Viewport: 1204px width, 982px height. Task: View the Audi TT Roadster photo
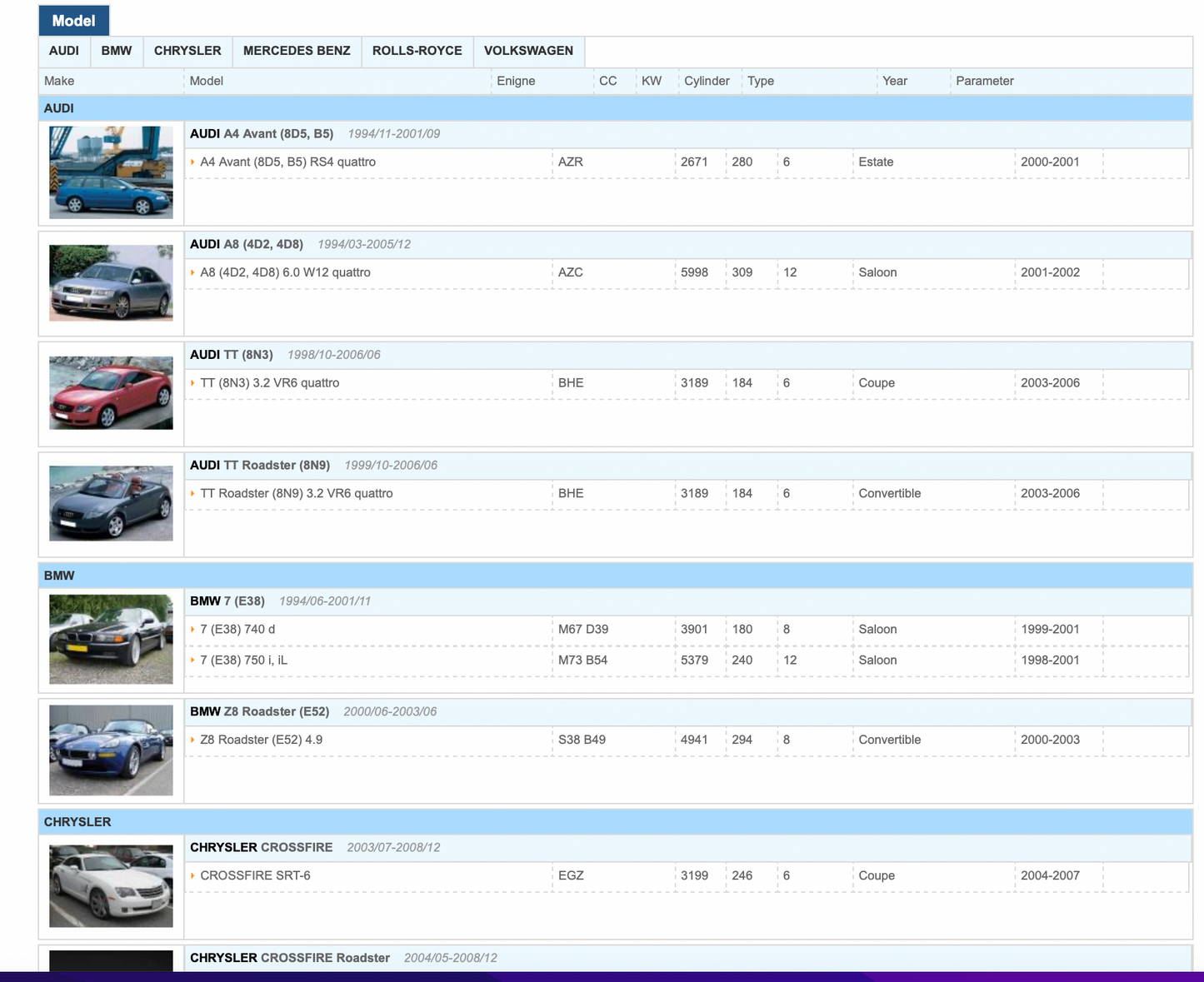111,504
